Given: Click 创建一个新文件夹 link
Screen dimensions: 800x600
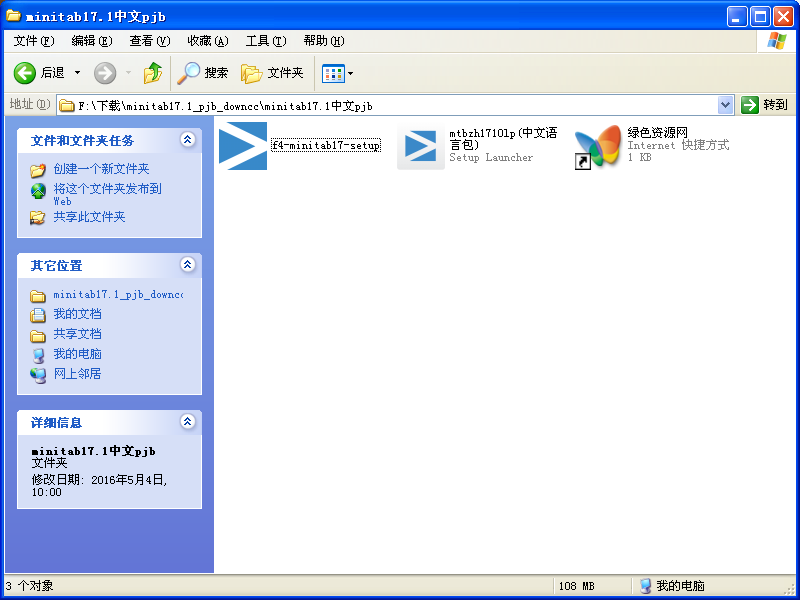Looking at the screenshot, I should pos(102,169).
